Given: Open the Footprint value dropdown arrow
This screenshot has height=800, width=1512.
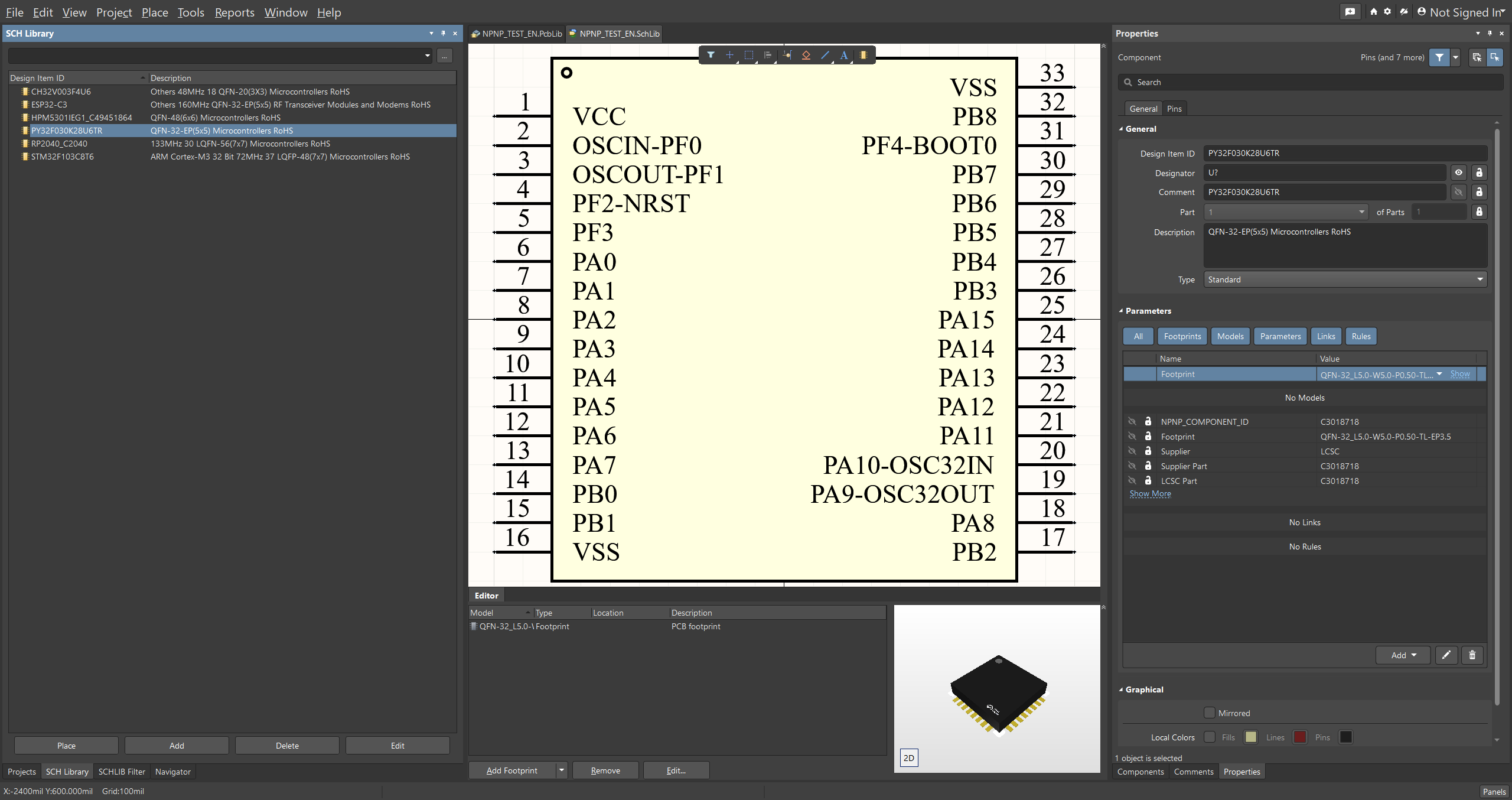Looking at the screenshot, I should [x=1439, y=374].
